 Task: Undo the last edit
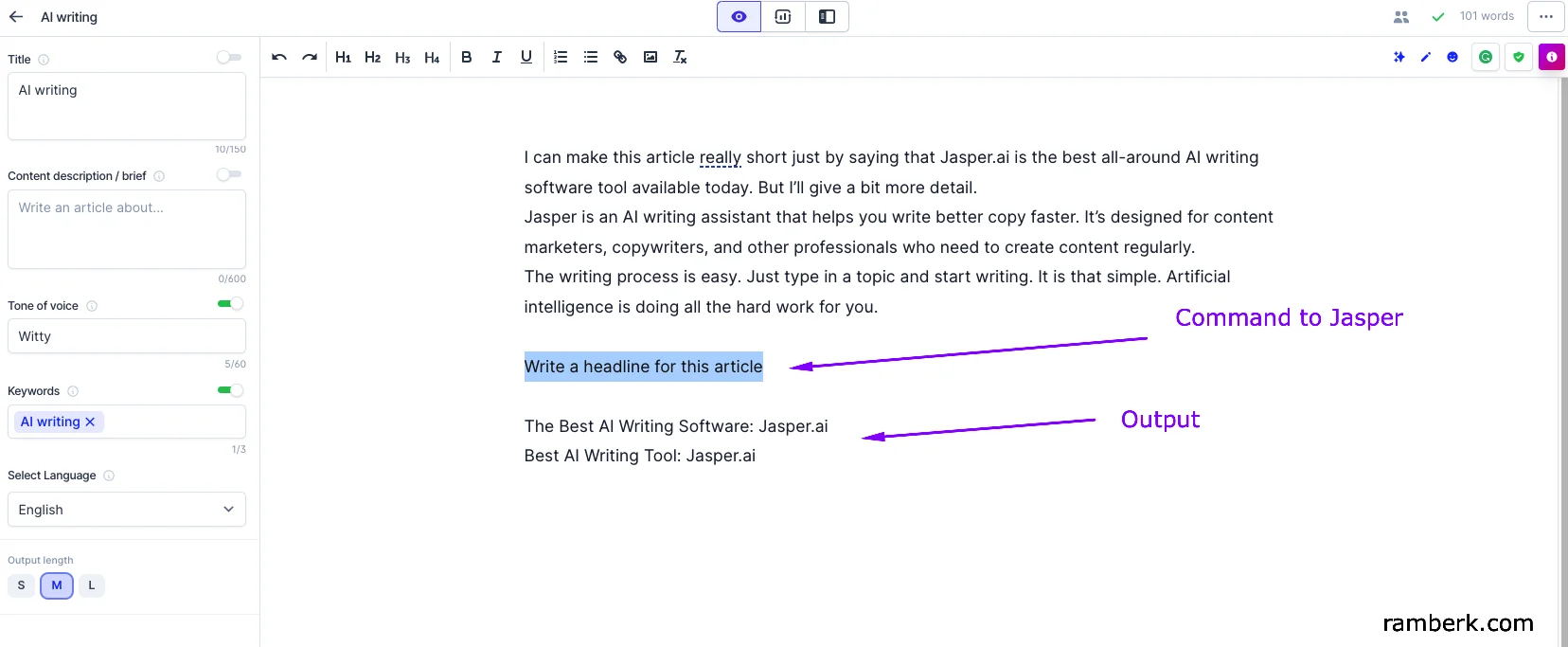(279, 58)
